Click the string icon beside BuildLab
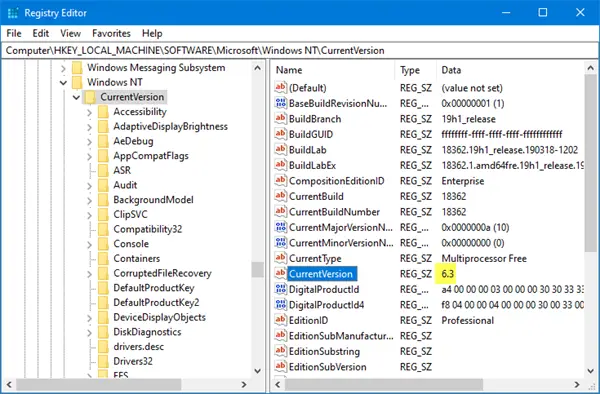The height and width of the screenshot is (394, 600). pos(280,150)
